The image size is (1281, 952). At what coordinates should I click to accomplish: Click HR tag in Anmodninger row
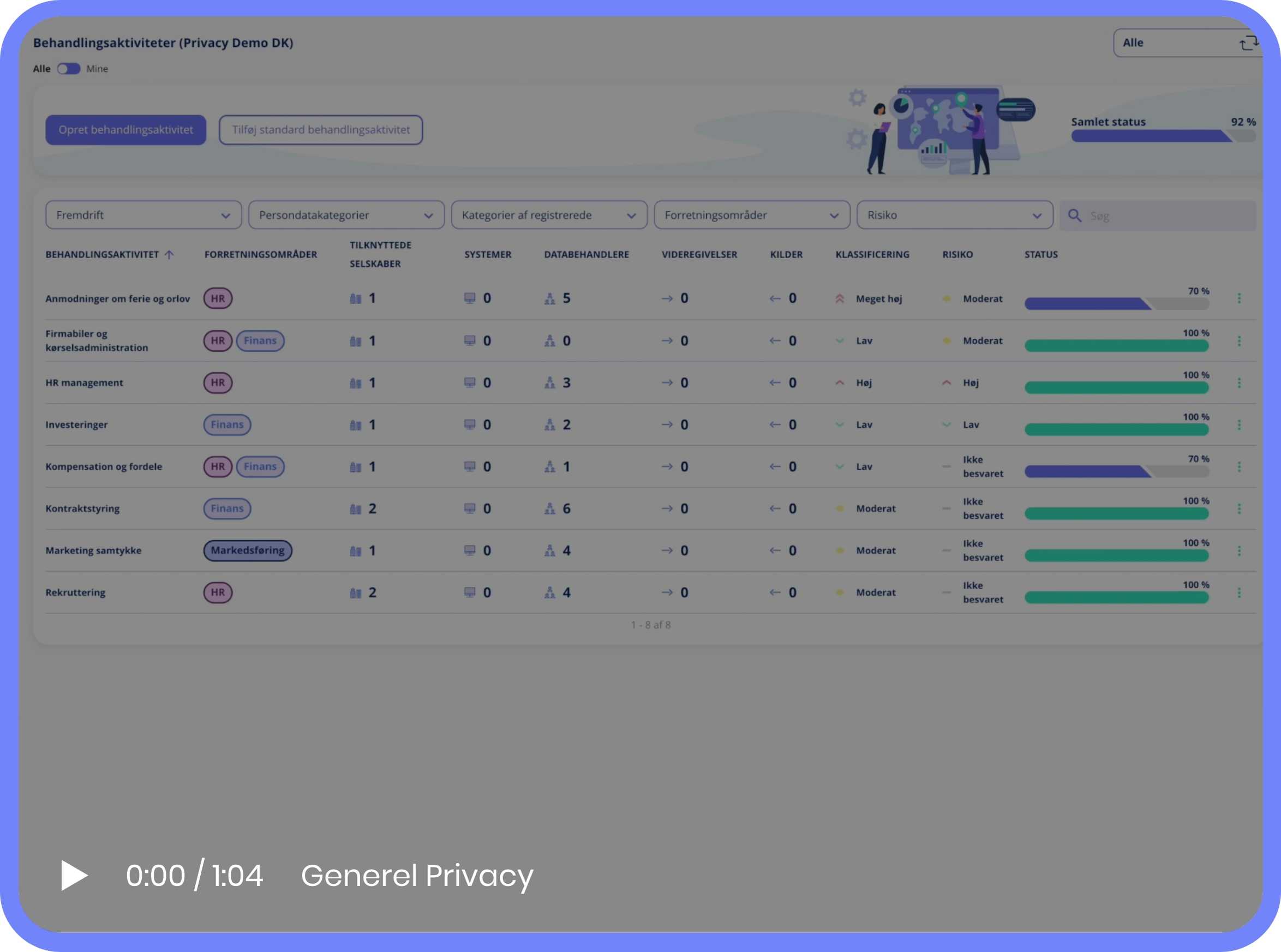218,298
